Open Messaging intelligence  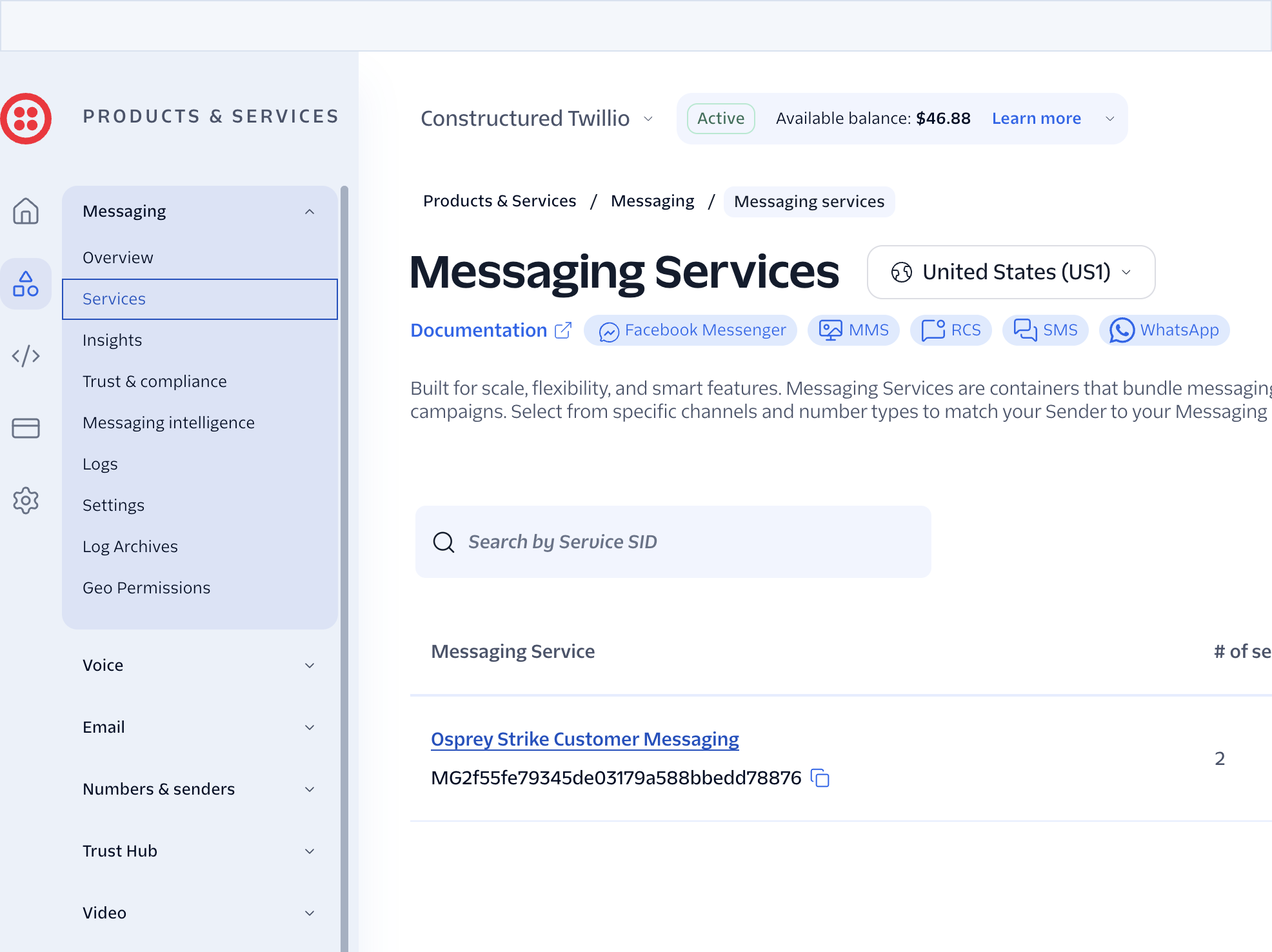click(x=200, y=422)
